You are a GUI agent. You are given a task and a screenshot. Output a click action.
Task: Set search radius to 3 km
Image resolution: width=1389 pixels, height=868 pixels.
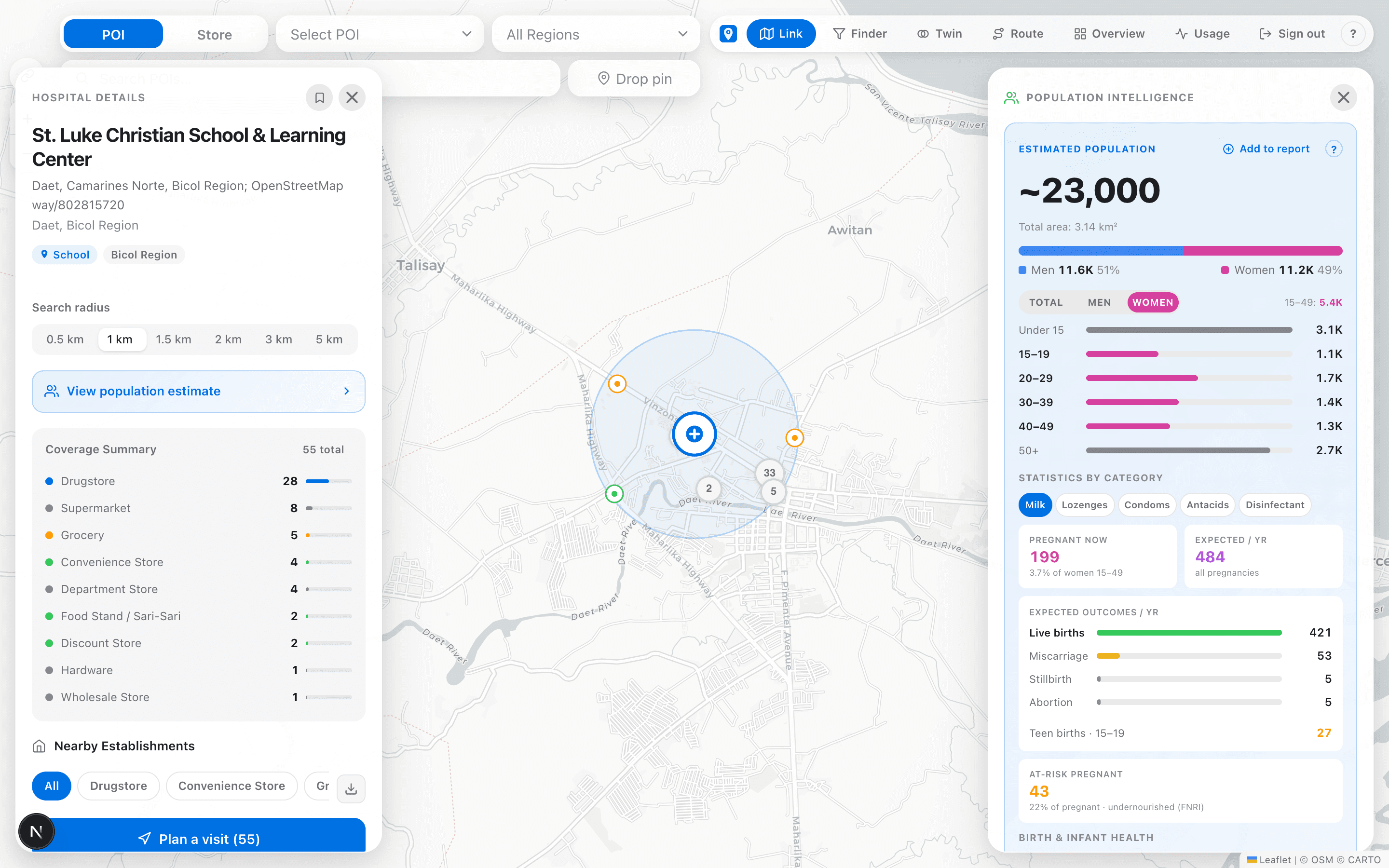[x=278, y=339]
